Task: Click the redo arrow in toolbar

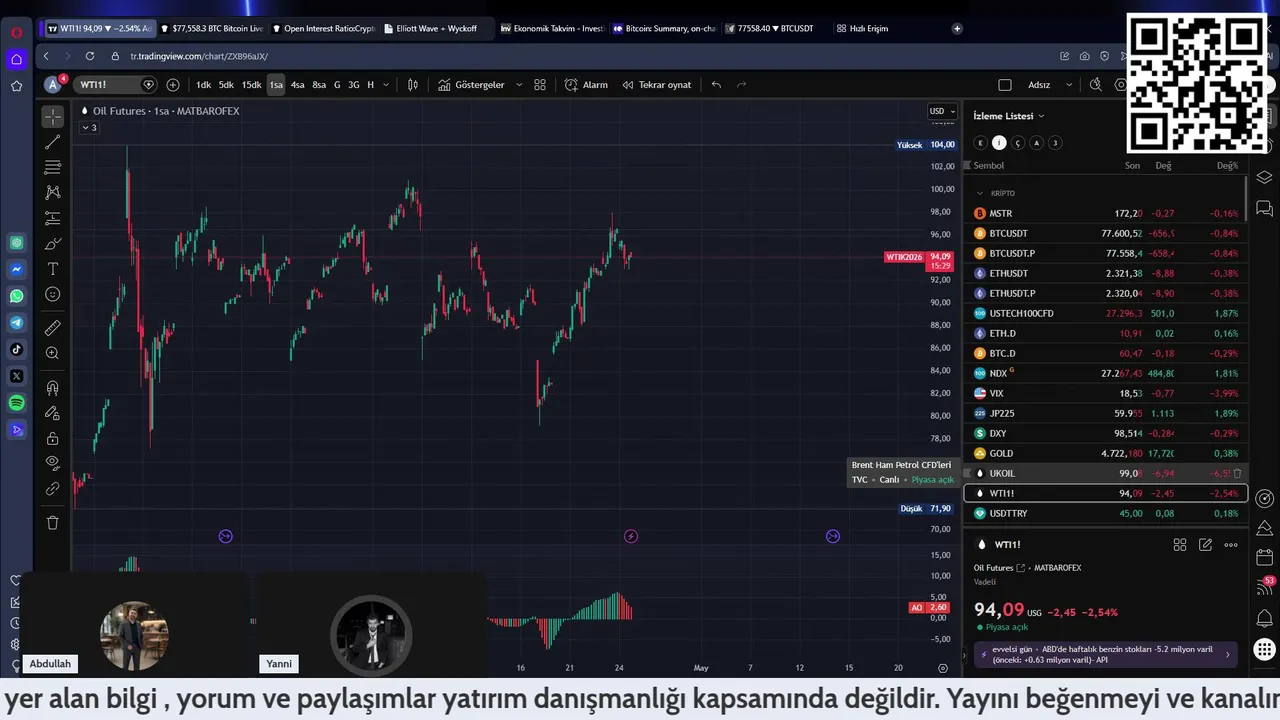Action: click(742, 85)
